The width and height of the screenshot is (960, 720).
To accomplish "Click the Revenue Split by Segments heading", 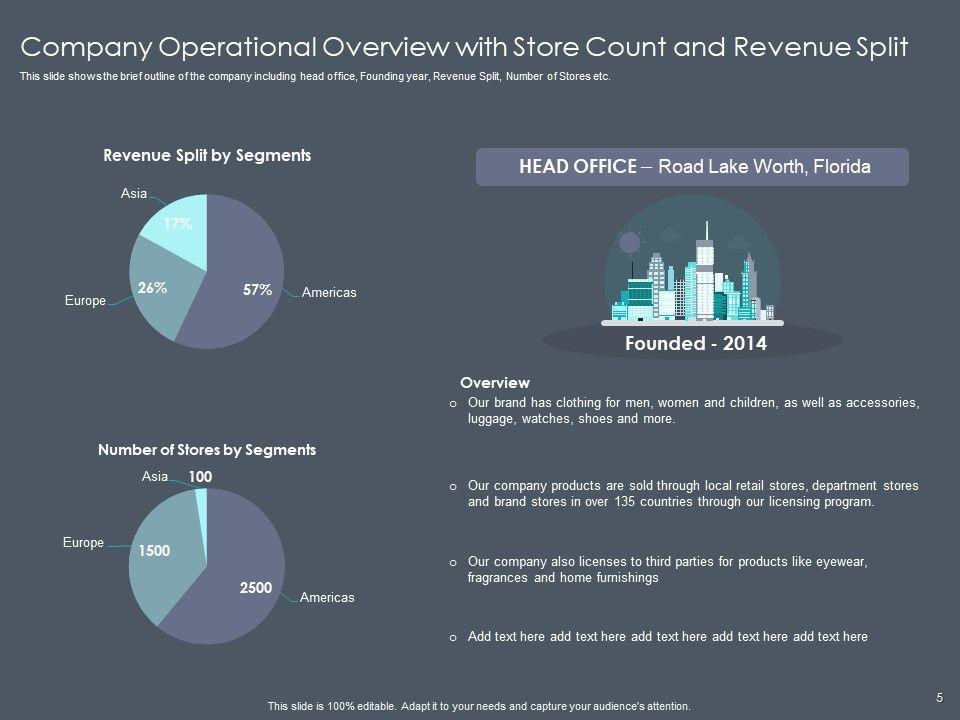I will click(x=207, y=156).
